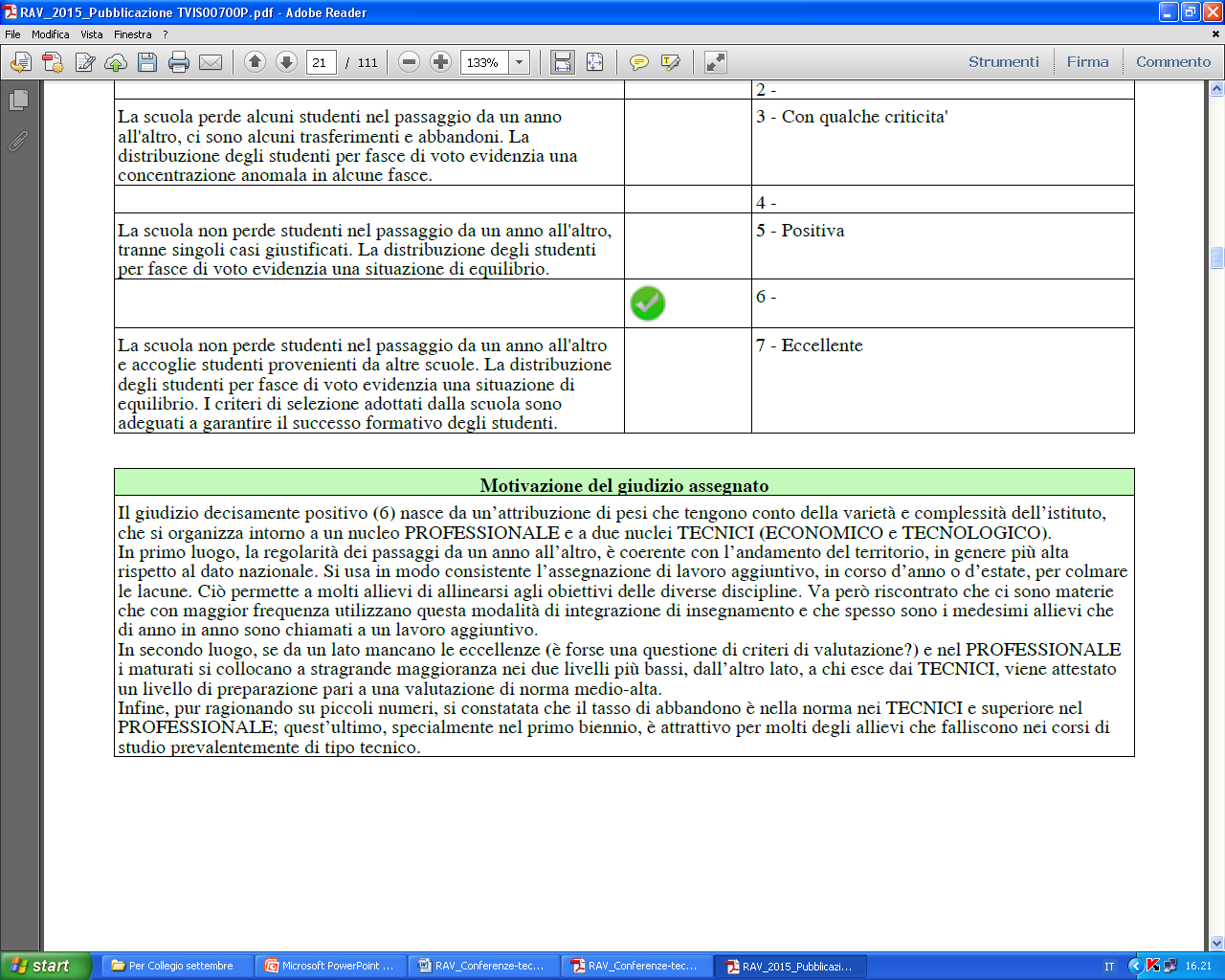Click the Create PDF online icon
Viewport: 1225px width, 980px height.
tap(53, 62)
